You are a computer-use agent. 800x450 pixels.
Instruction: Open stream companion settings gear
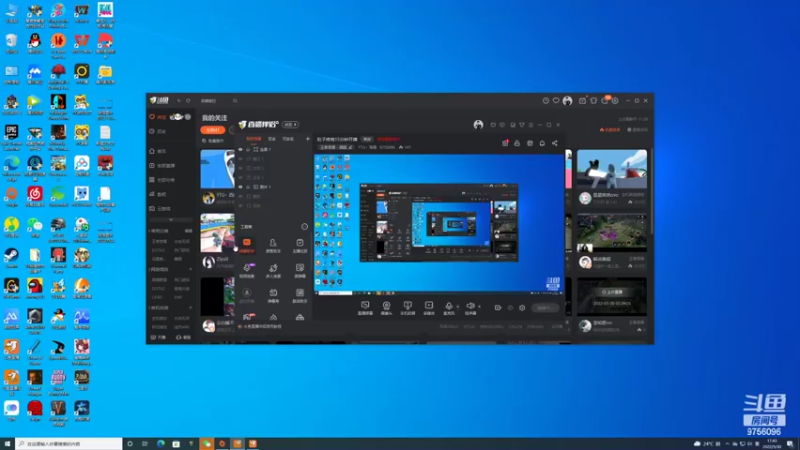coord(521,308)
